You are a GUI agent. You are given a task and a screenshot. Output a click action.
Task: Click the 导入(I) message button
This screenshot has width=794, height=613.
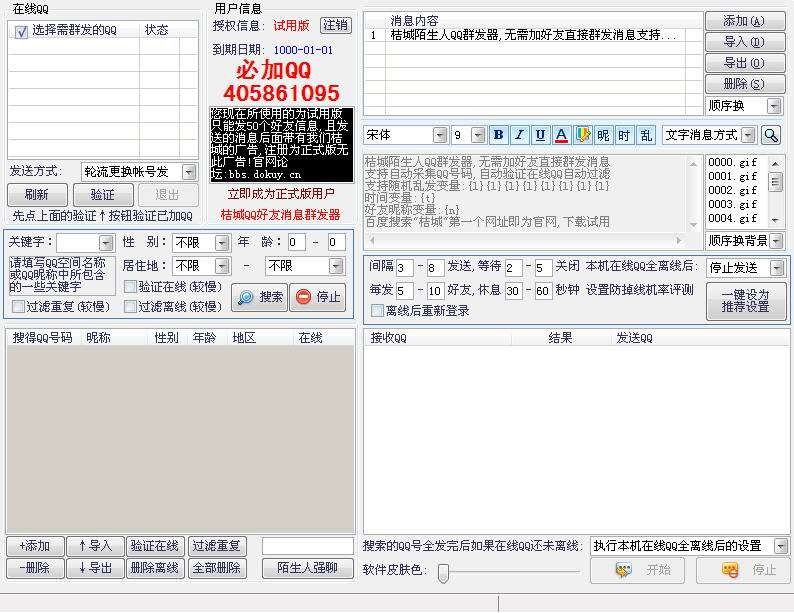[x=744, y=42]
